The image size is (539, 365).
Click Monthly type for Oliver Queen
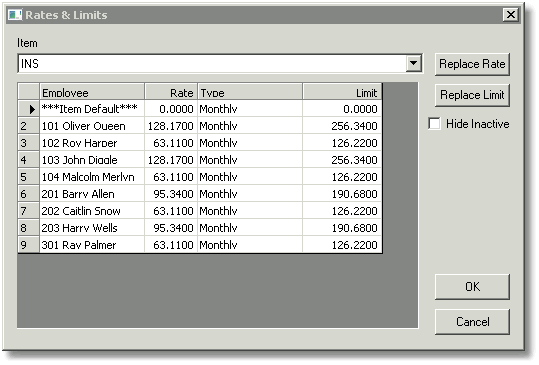250,126
